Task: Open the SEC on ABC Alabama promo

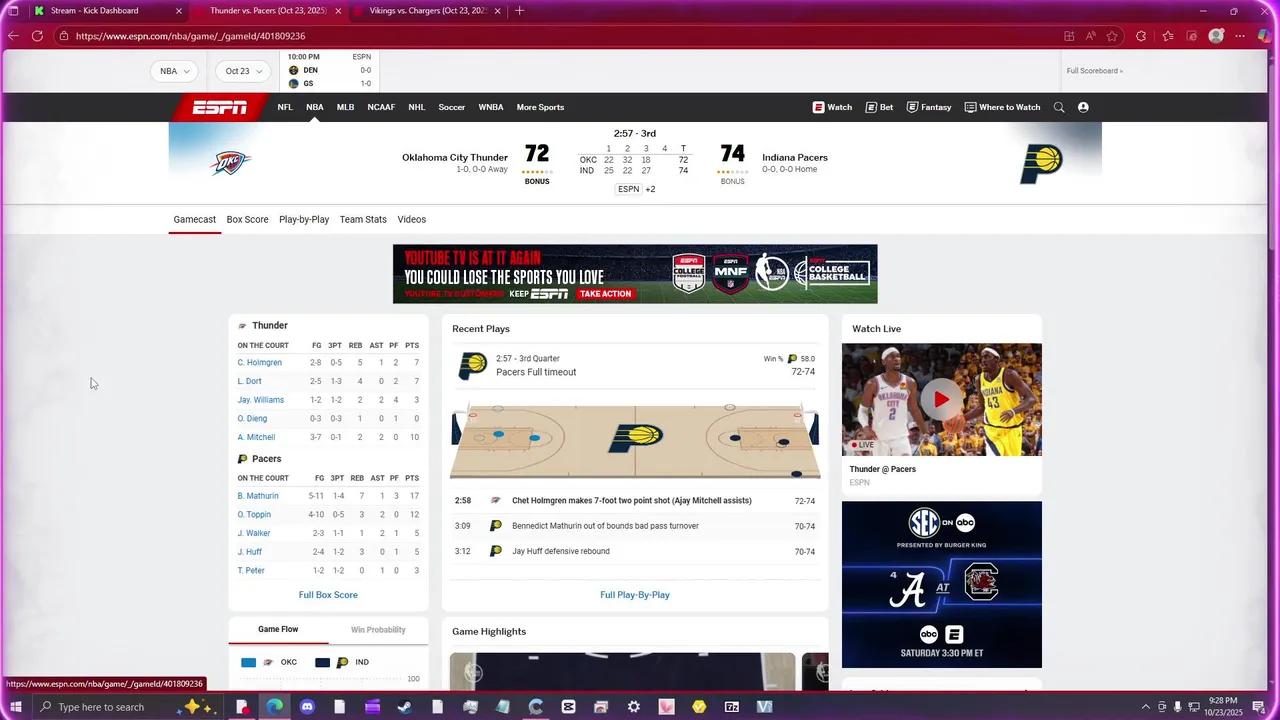Action: pos(941,584)
